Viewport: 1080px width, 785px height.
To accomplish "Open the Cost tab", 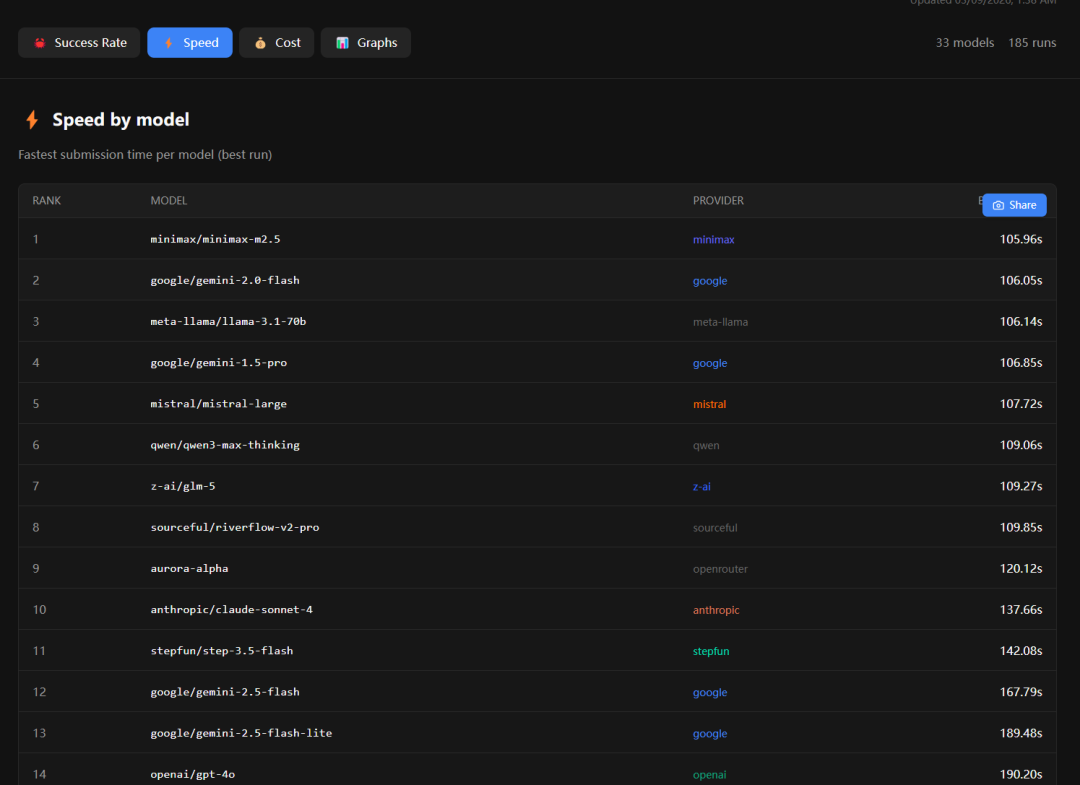I will pyautogui.click(x=277, y=43).
